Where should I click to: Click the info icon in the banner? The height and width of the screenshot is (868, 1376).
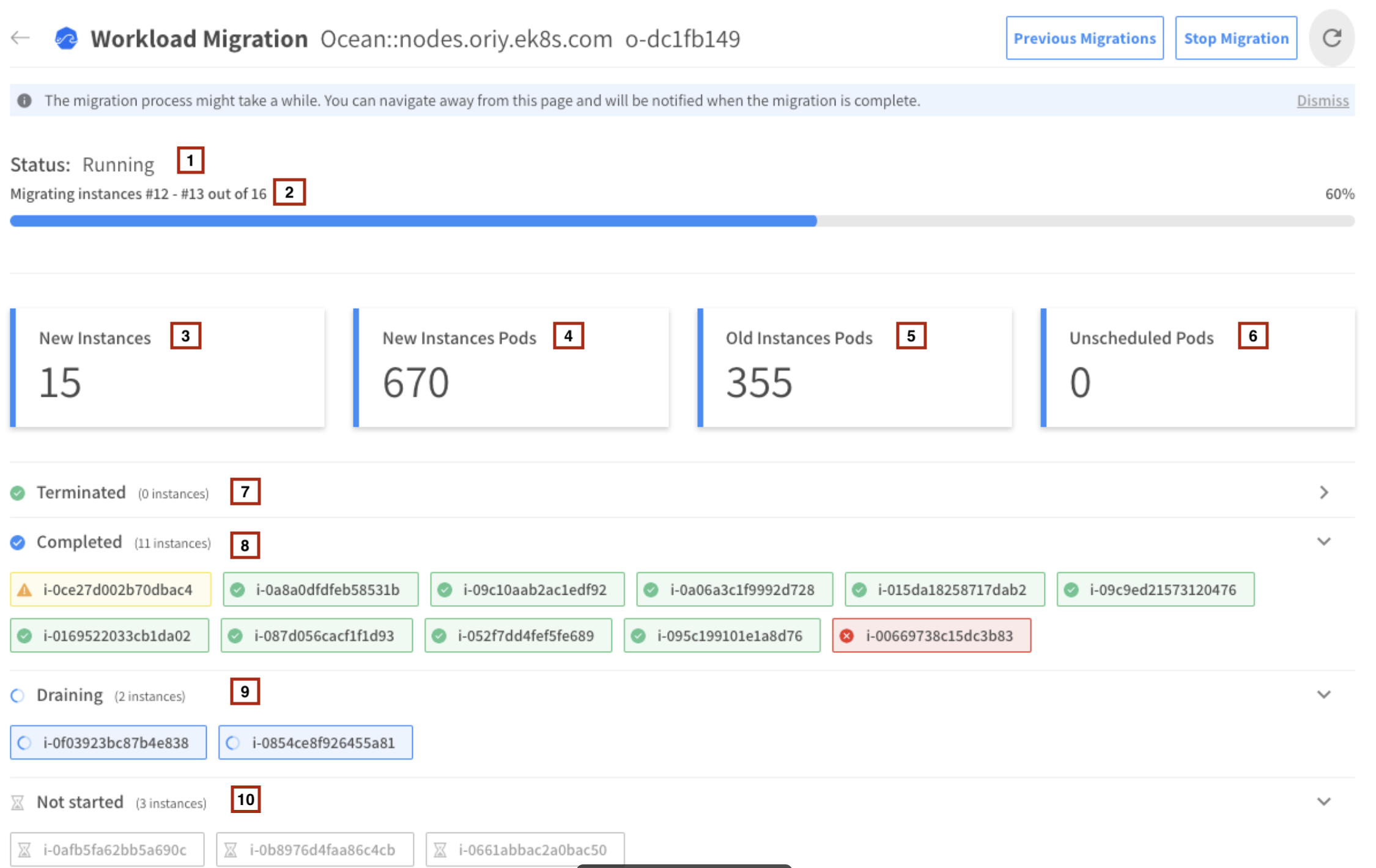(24, 101)
